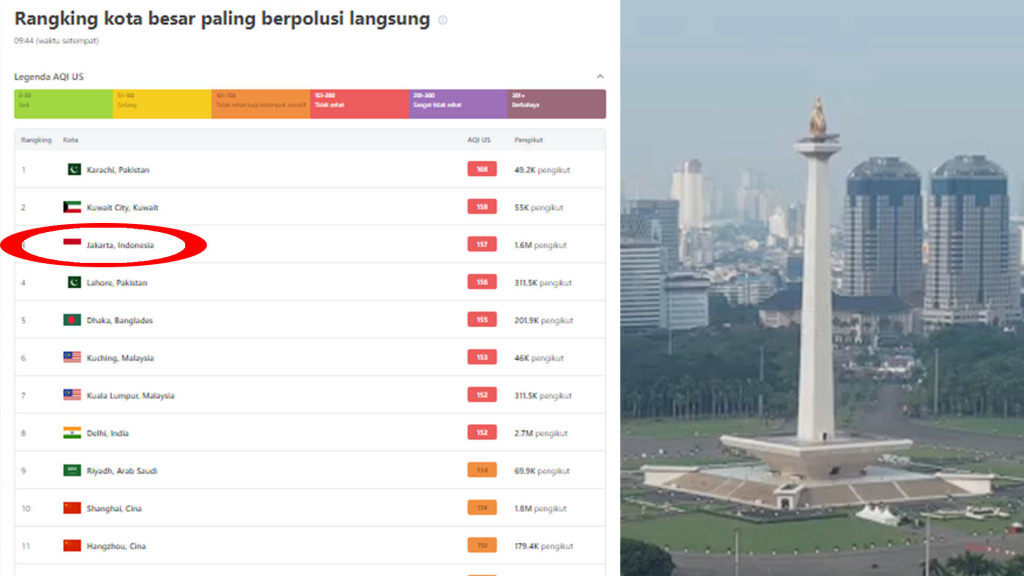Click the Saudi flag beside Riyadh

click(72, 471)
